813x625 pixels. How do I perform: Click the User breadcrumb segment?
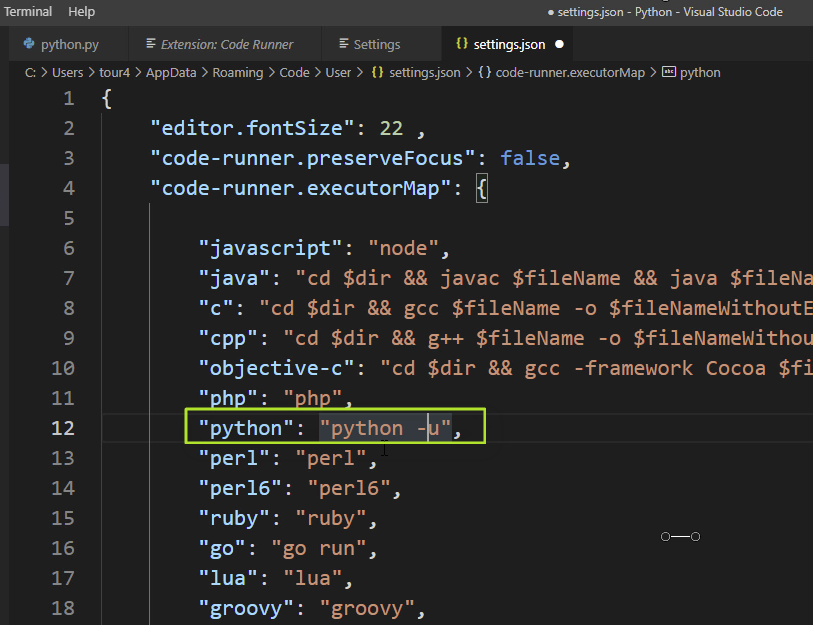point(338,73)
